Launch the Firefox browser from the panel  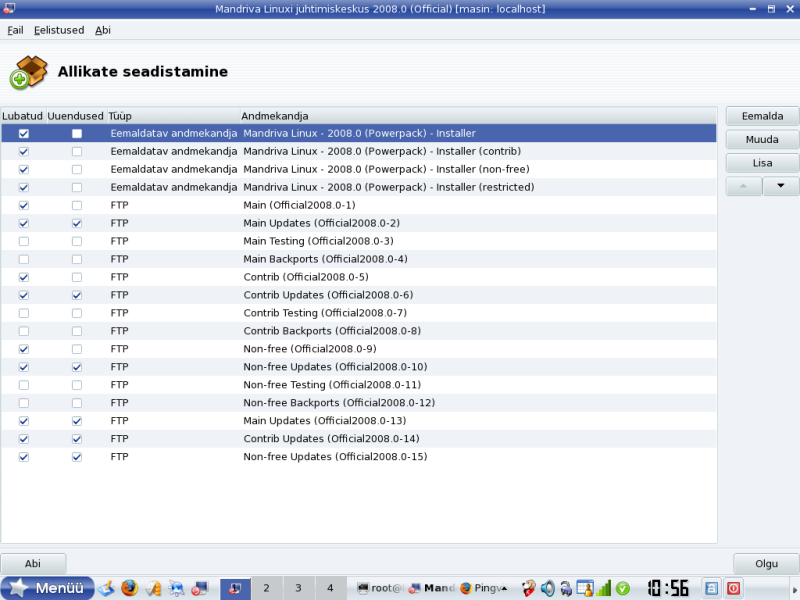coord(130,588)
